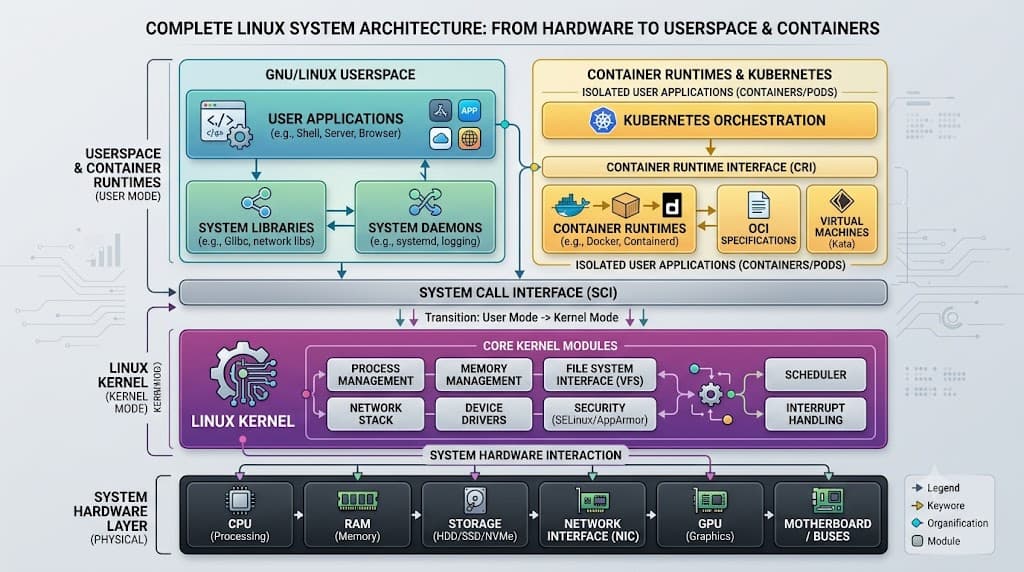
Task: Click the 'GNU/LINUX USERSPACE' heading
Action: tap(340, 74)
